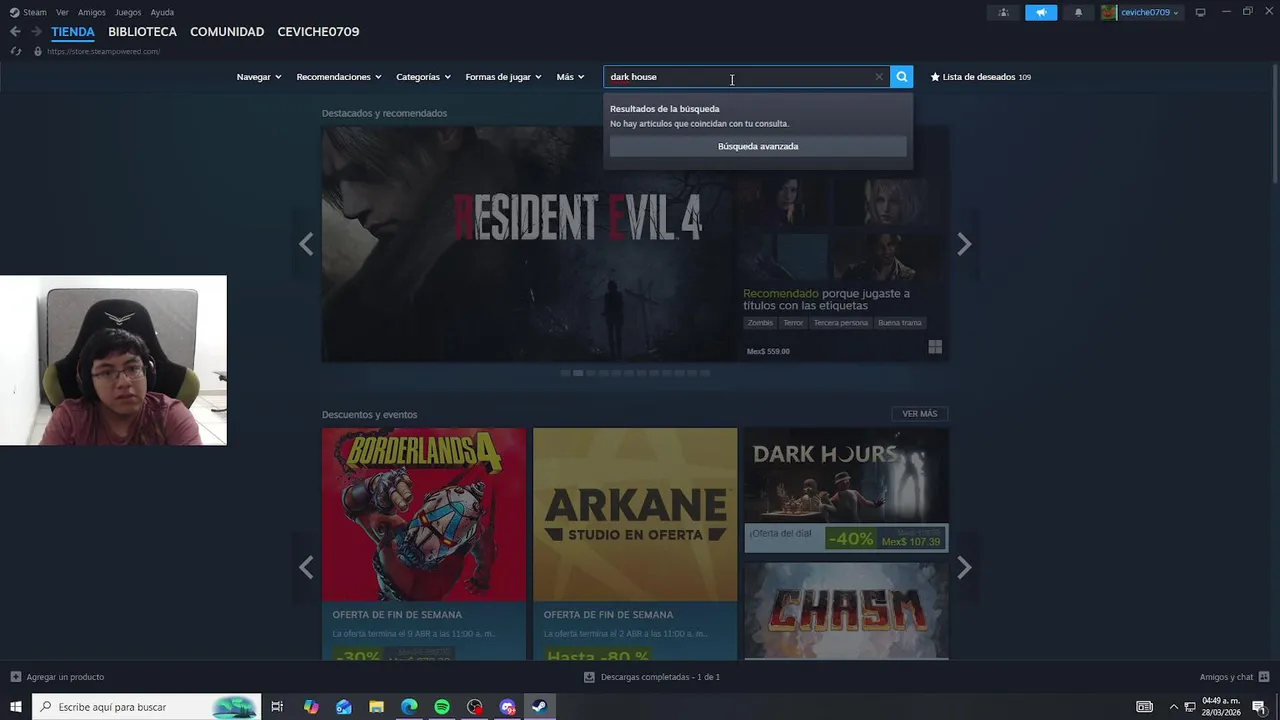
Task: Reload the store page
Action: pos(15,51)
